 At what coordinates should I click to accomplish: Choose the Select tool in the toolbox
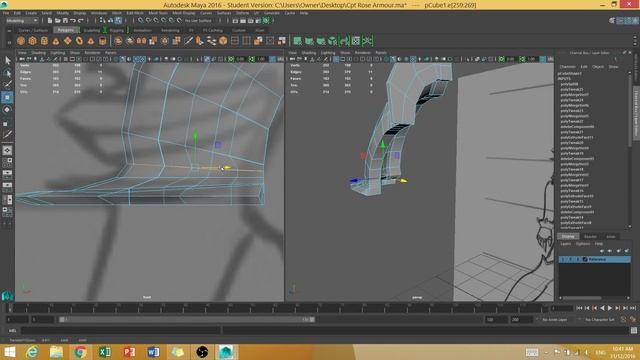(x=7, y=61)
